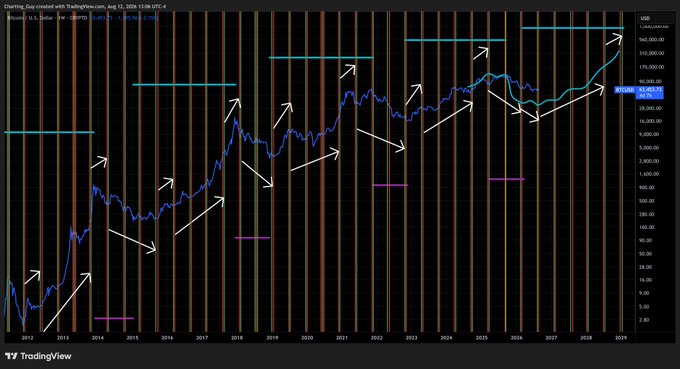Click the 2026 label on time axis

click(517, 338)
